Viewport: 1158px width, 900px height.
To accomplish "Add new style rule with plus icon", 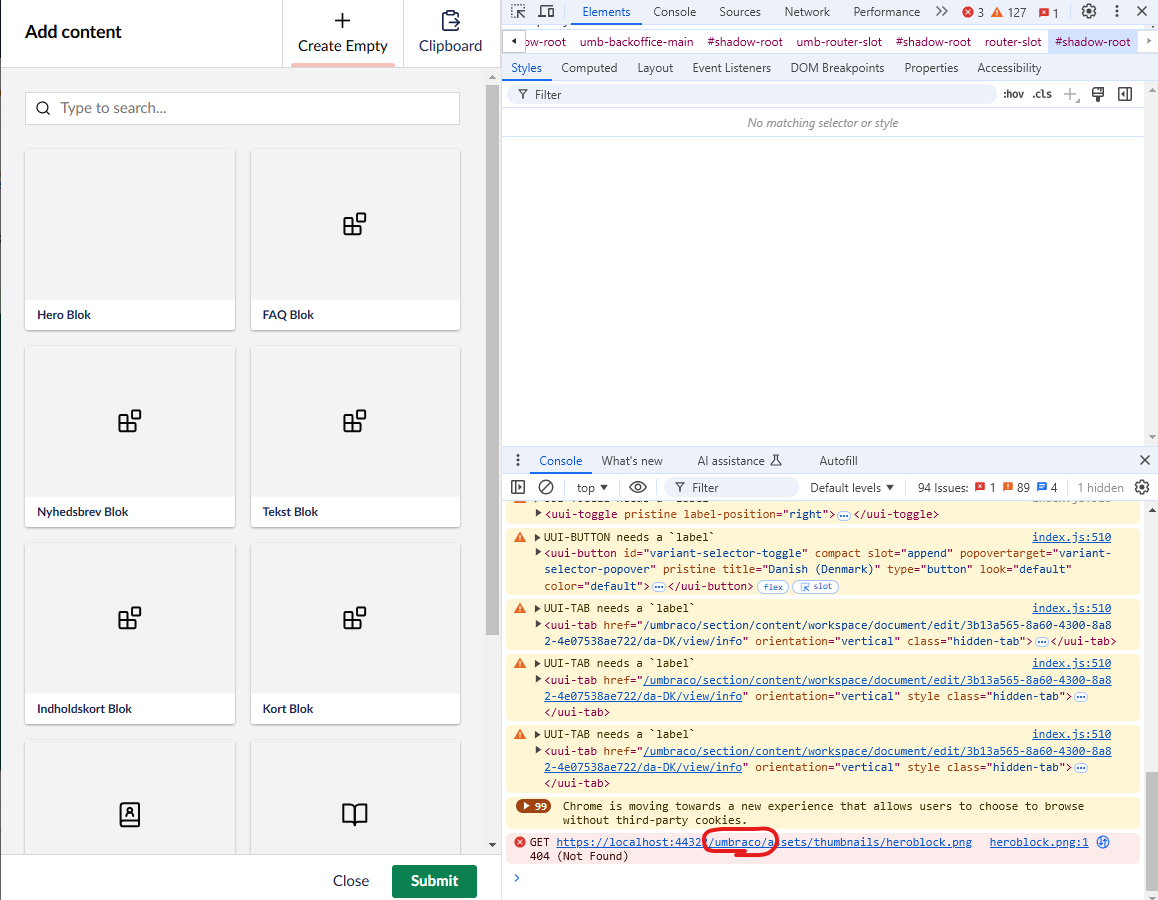I will point(1071,93).
